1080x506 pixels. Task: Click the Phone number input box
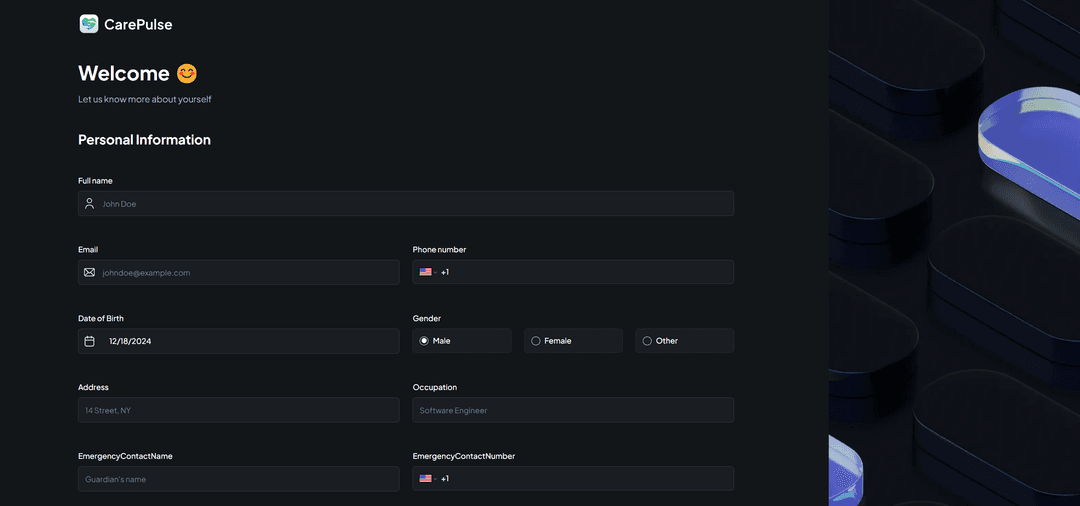pyautogui.click(x=573, y=272)
